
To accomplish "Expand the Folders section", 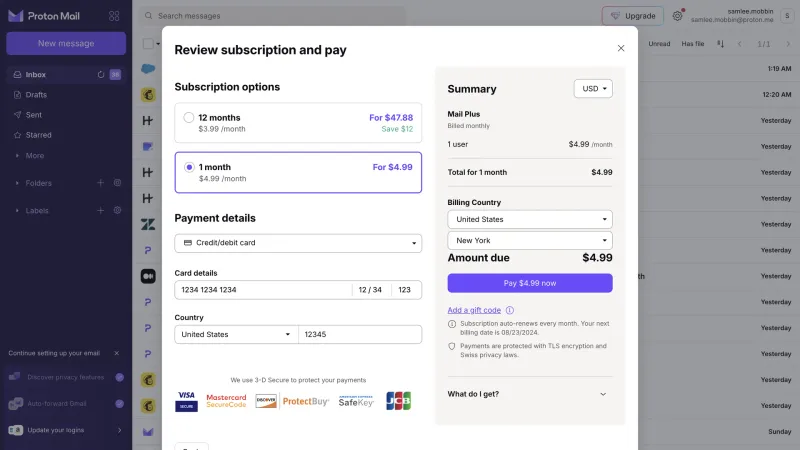I will click(38, 183).
